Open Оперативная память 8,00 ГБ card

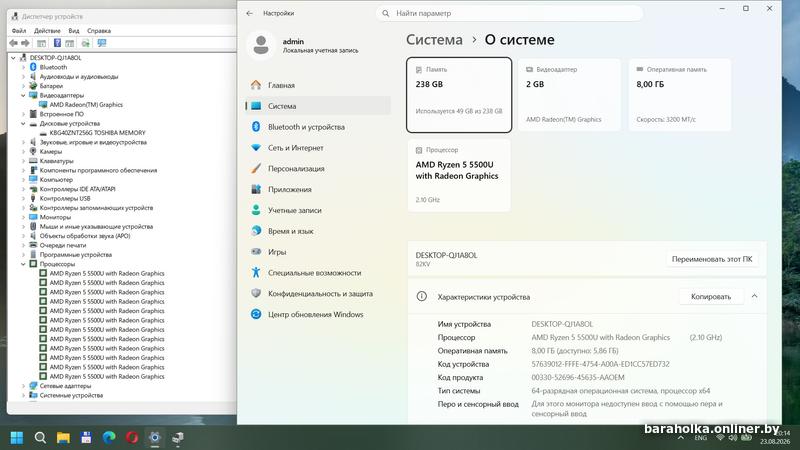click(x=680, y=95)
